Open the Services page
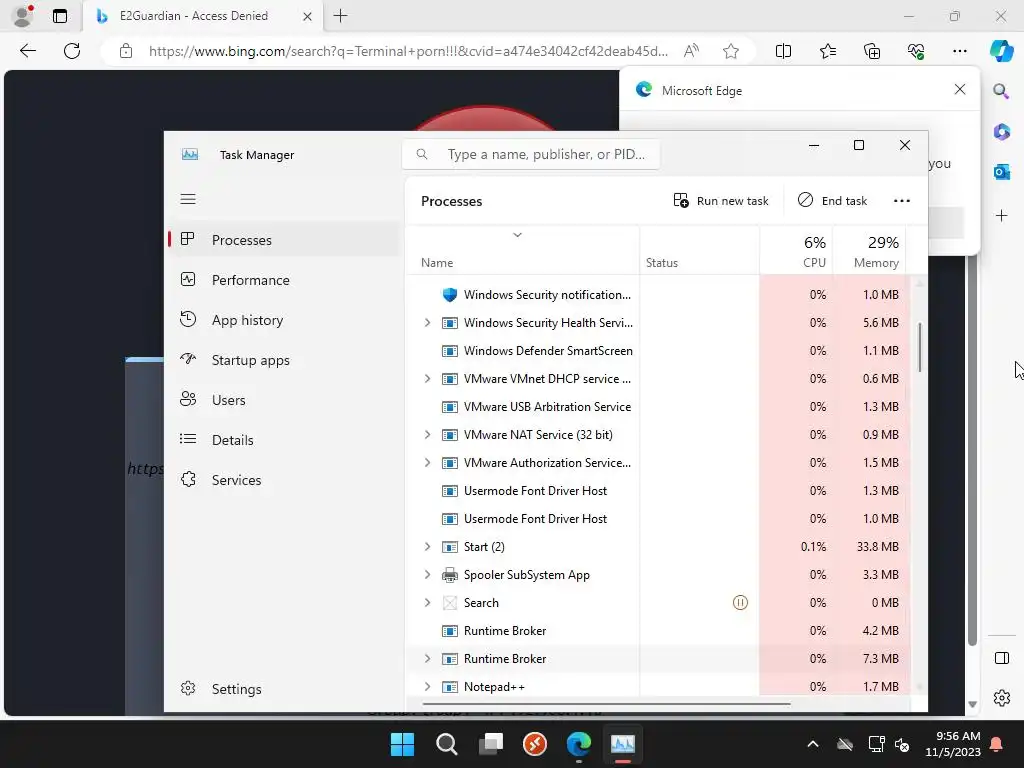This screenshot has height=768, width=1024. (284, 480)
